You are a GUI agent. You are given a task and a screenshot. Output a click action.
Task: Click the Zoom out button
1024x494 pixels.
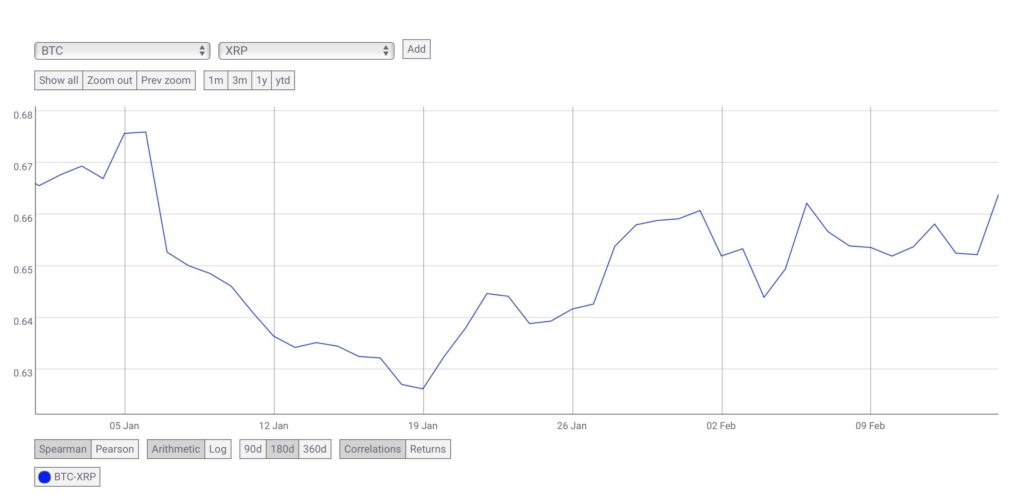tap(110, 80)
